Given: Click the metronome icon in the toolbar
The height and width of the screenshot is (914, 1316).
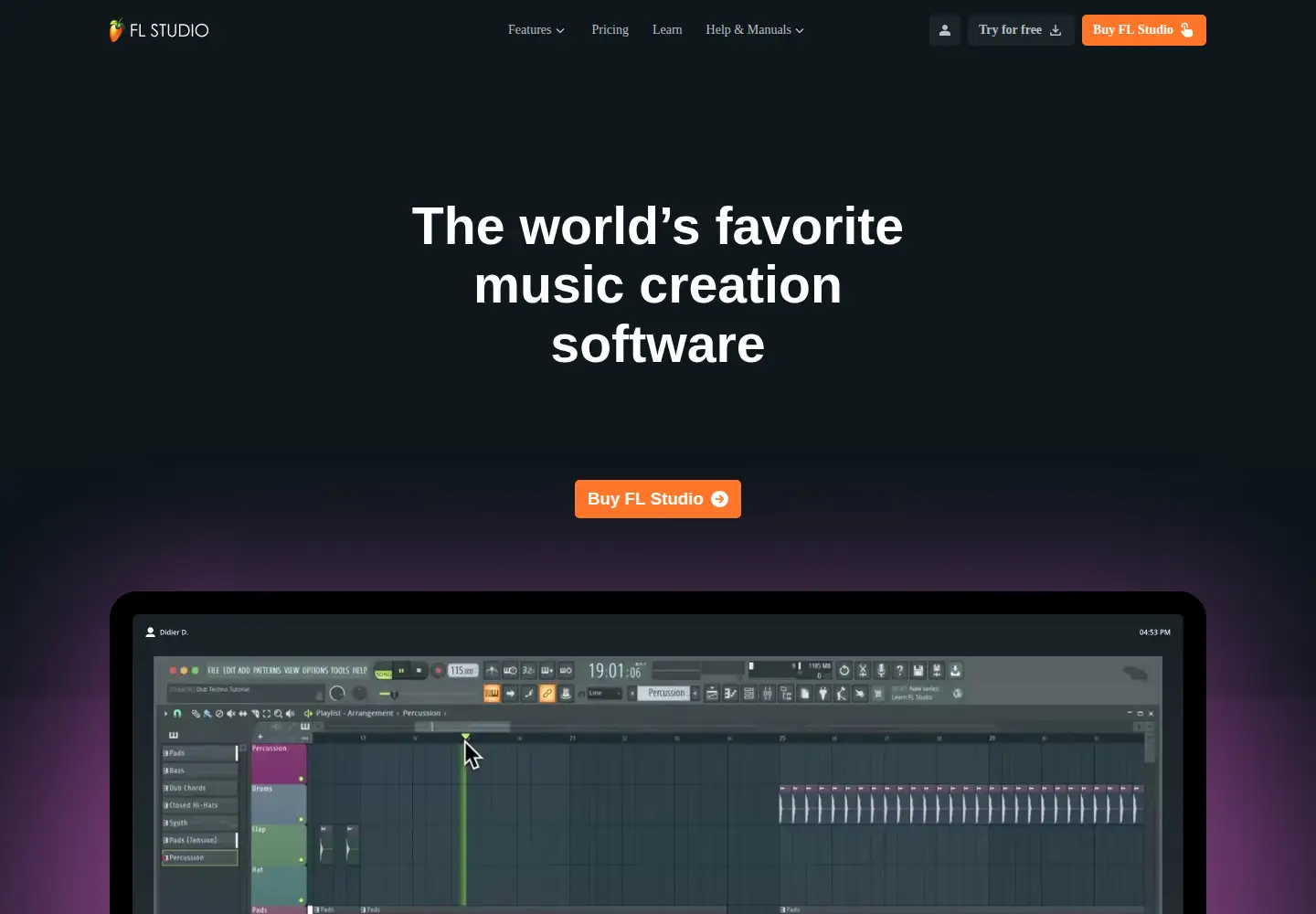Looking at the screenshot, I should (492, 670).
